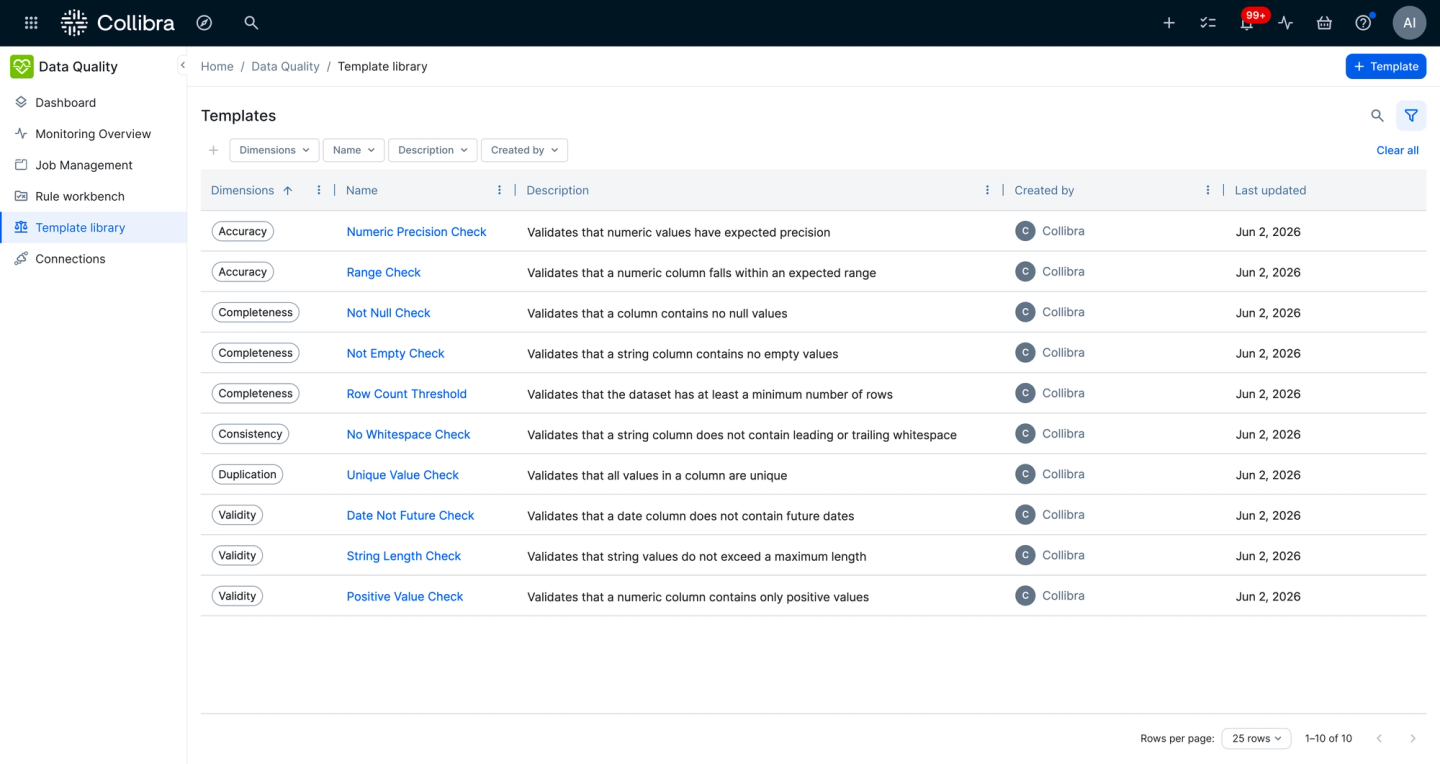Open the Dimensions column options menu
The width and height of the screenshot is (1440, 764).
point(319,190)
